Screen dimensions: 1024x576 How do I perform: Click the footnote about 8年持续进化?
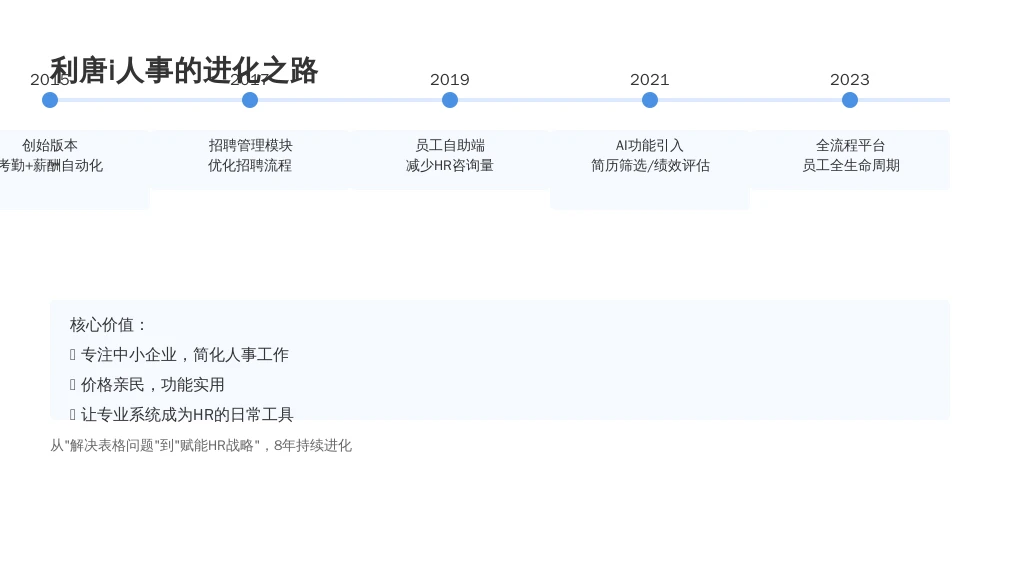(201, 445)
